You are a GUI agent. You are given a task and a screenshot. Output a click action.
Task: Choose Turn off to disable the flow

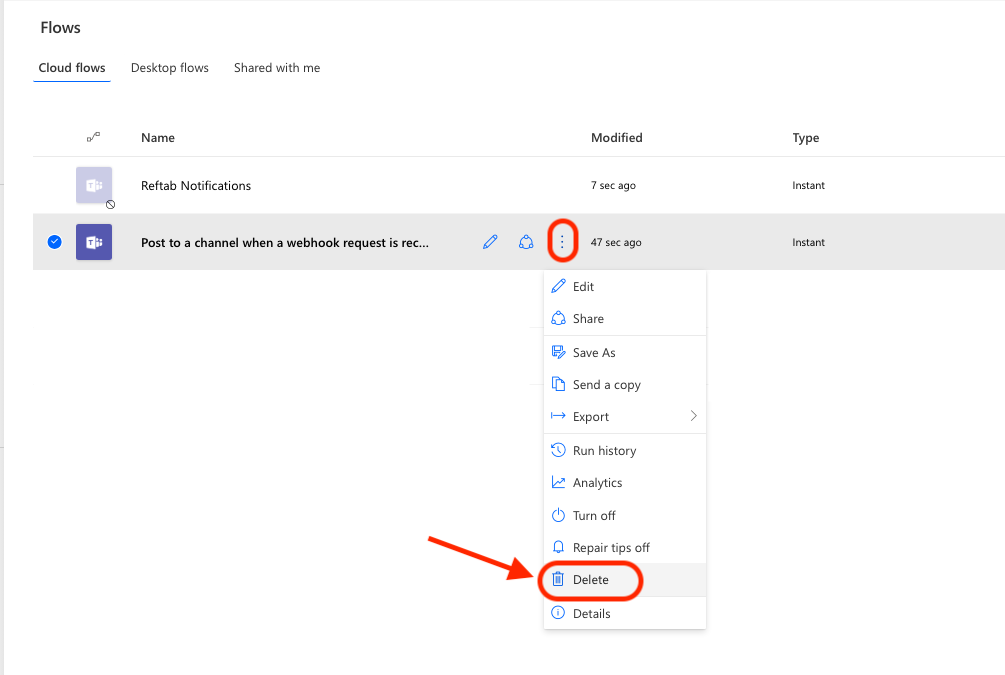pyautogui.click(x=594, y=515)
